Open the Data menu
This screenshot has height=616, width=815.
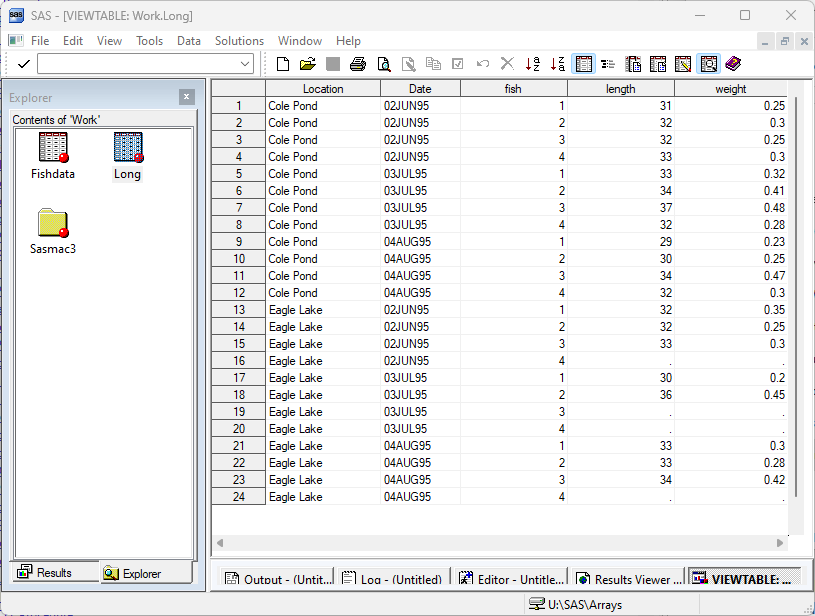189,41
